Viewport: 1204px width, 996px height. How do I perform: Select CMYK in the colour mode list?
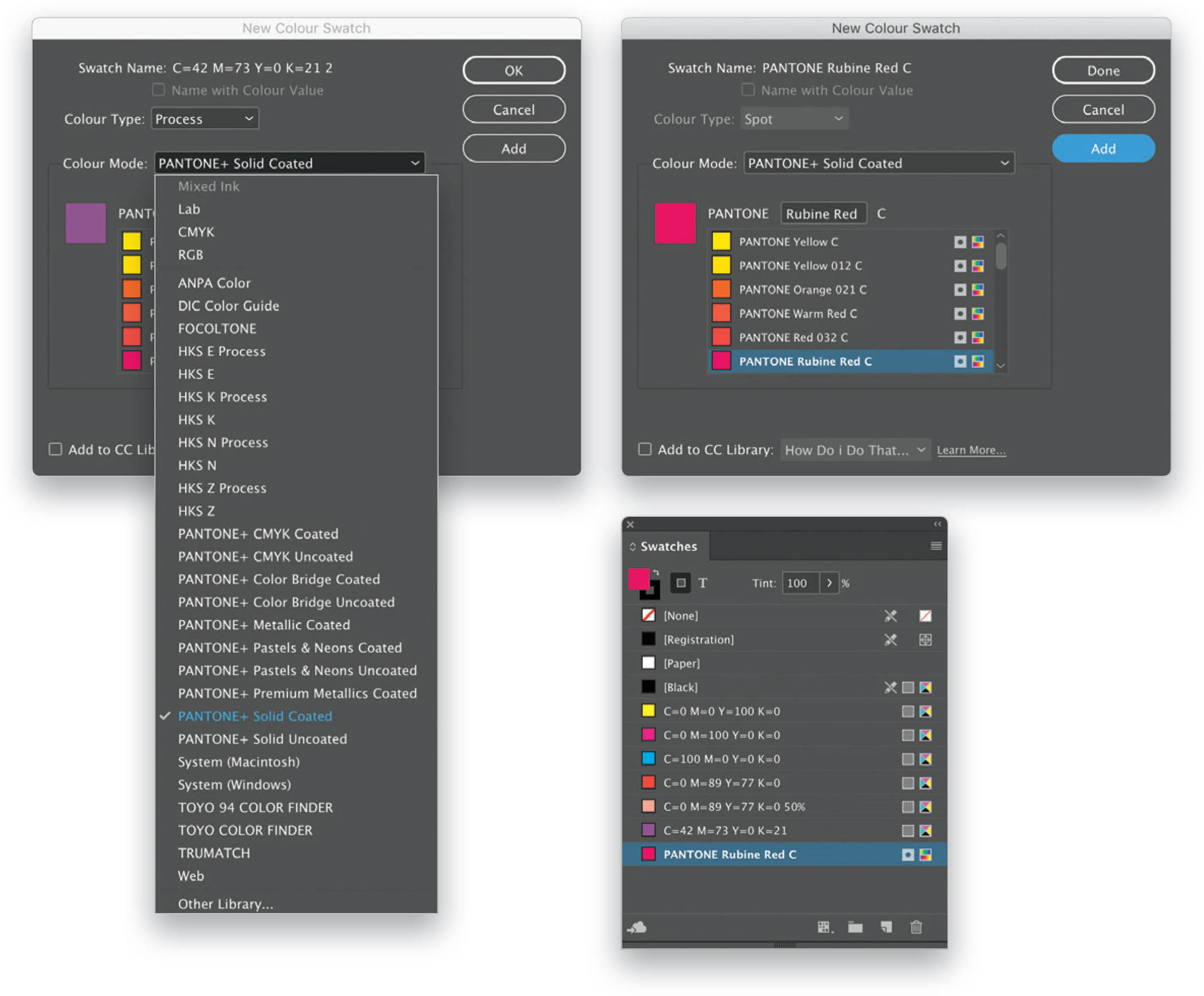pyautogui.click(x=196, y=232)
